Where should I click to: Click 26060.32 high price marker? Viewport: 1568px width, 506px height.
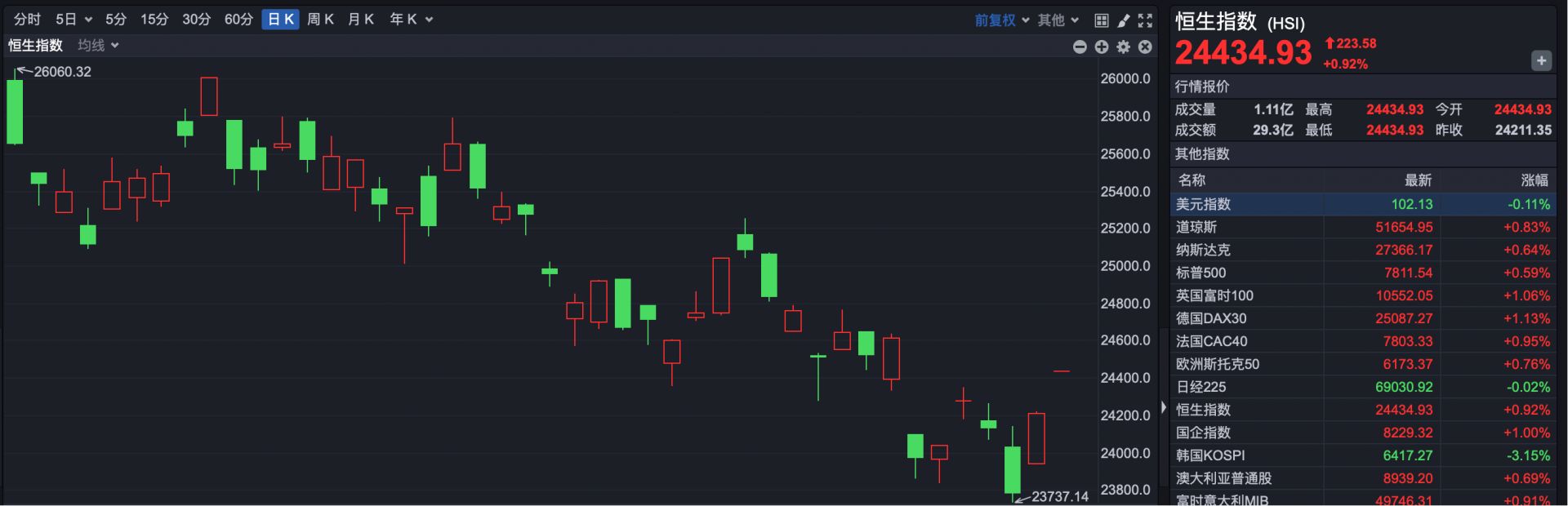click(63, 72)
